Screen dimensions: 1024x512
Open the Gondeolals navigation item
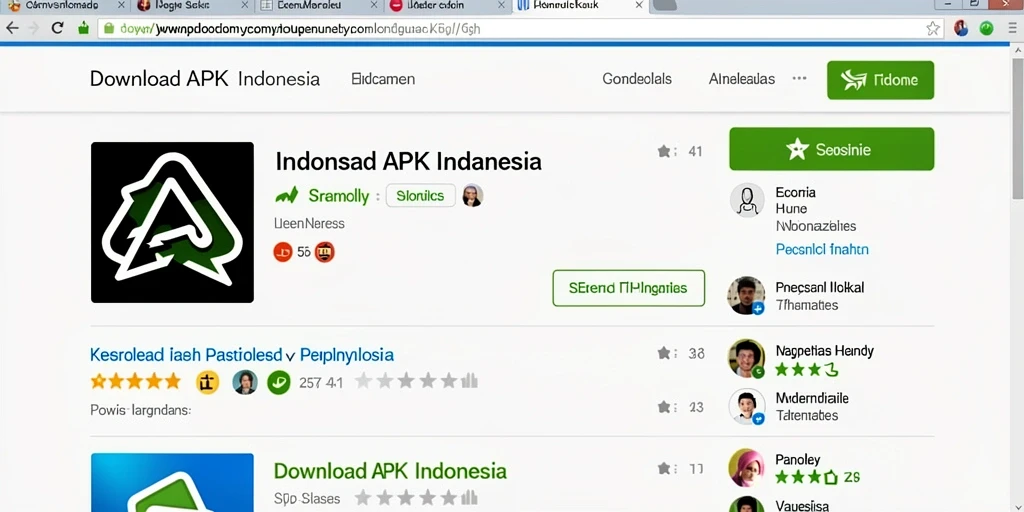pyautogui.click(x=637, y=79)
